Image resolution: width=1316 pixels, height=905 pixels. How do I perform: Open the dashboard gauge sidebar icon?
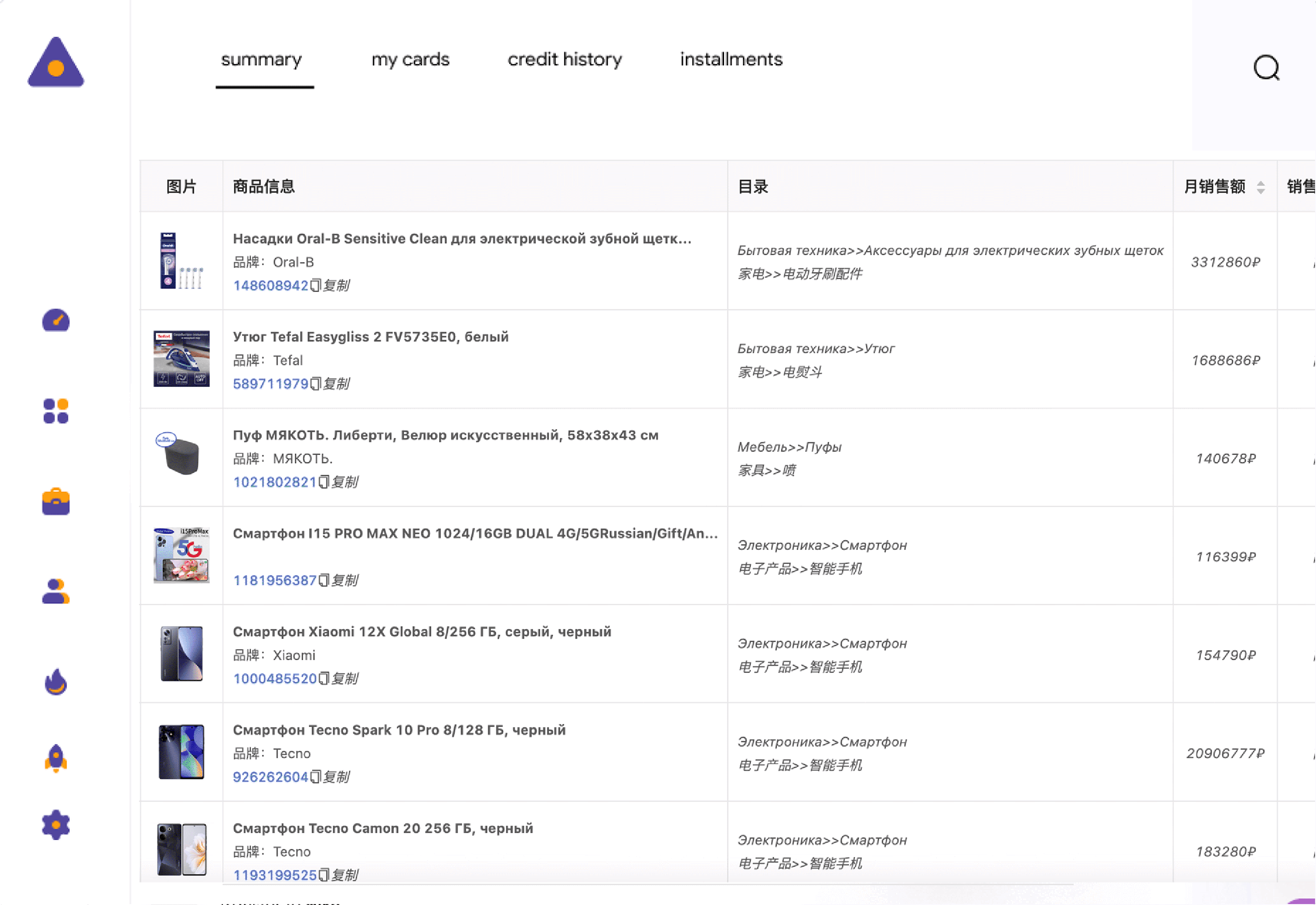[x=55, y=320]
